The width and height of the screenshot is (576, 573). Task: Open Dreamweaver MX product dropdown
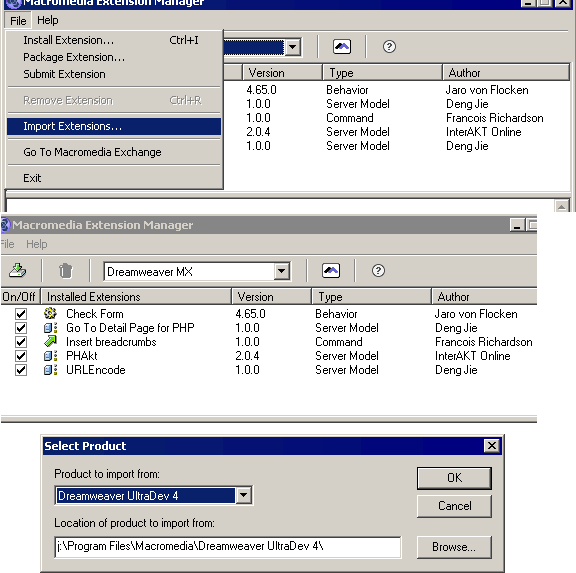coord(282,271)
